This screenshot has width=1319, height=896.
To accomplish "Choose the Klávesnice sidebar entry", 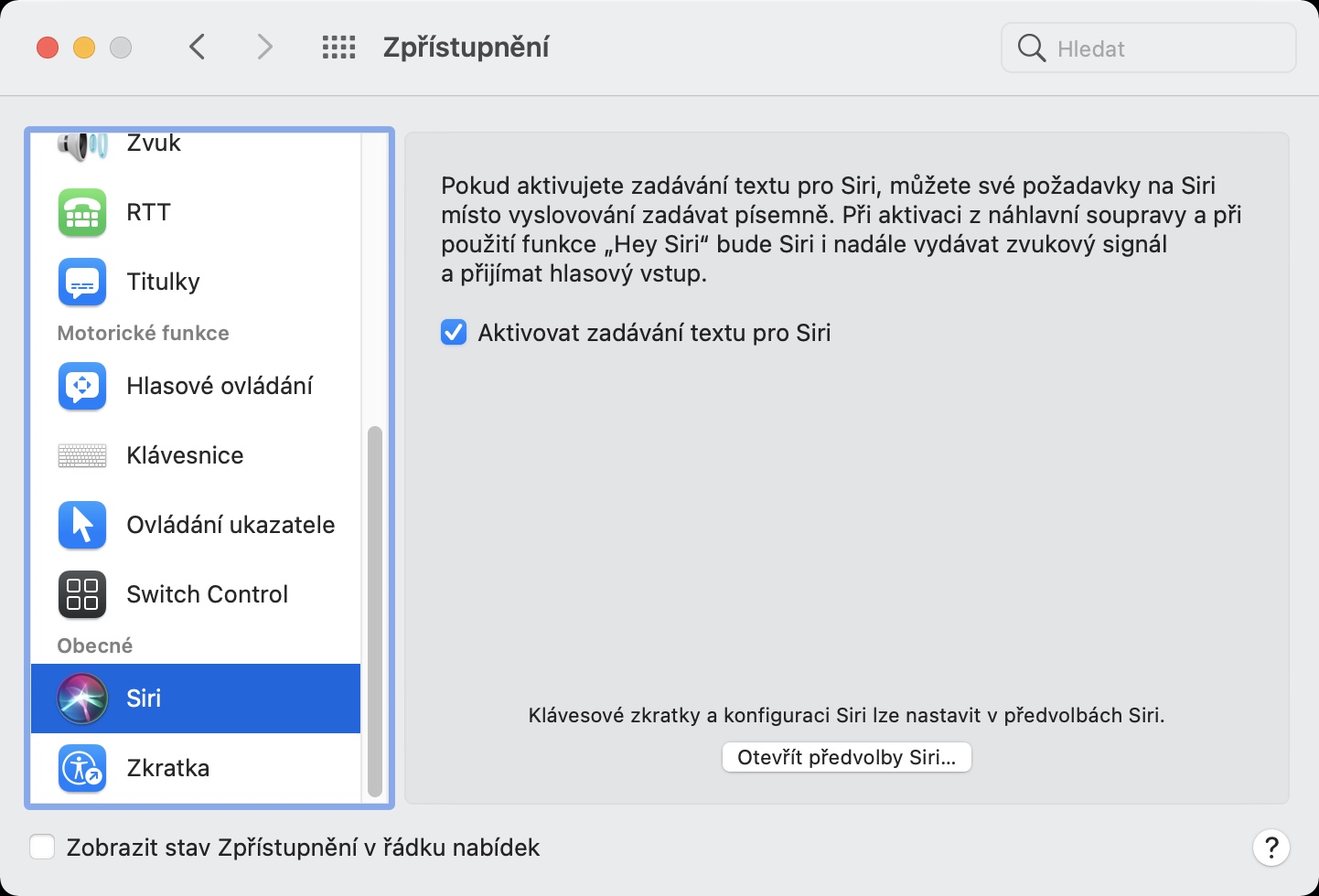I will tap(185, 455).
